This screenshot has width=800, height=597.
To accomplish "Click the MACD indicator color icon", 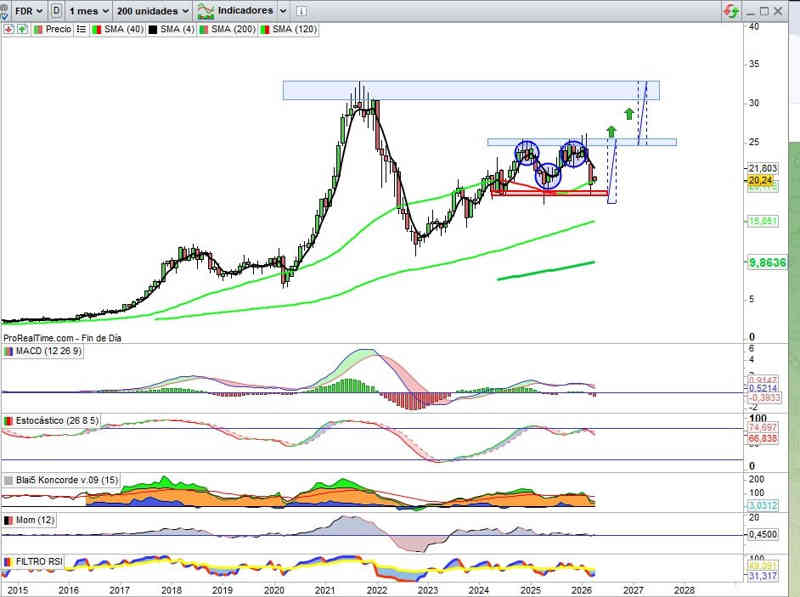I will click(x=9, y=351).
